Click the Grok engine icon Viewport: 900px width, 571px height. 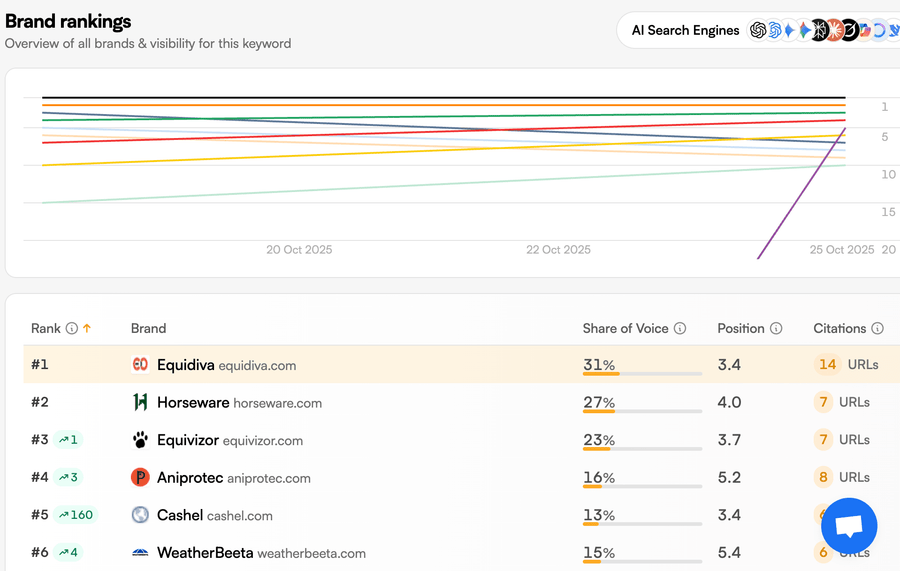[849, 31]
